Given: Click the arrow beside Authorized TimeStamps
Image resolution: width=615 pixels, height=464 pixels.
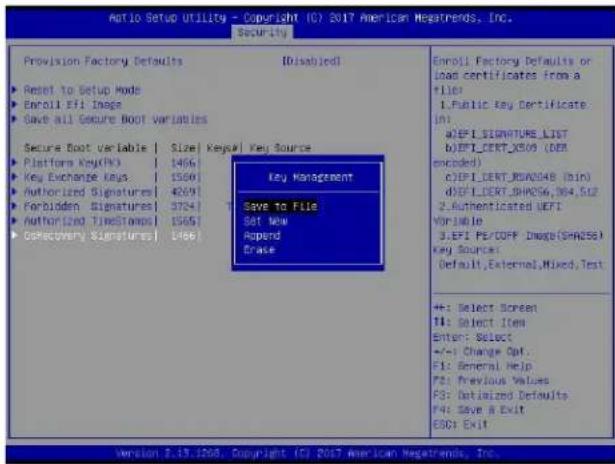Looking at the screenshot, I should click(x=15, y=220).
